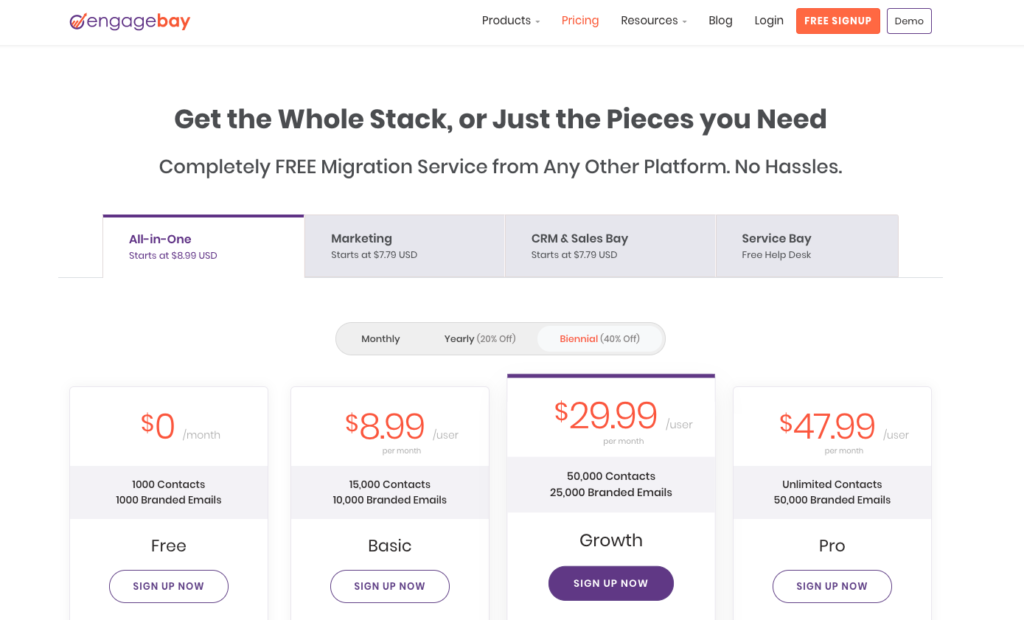
Task: Request a Demo from header
Action: pos(909,21)
